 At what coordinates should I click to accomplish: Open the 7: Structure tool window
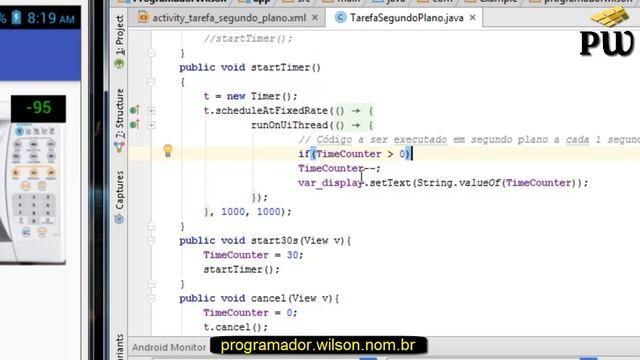pos(120,113)
